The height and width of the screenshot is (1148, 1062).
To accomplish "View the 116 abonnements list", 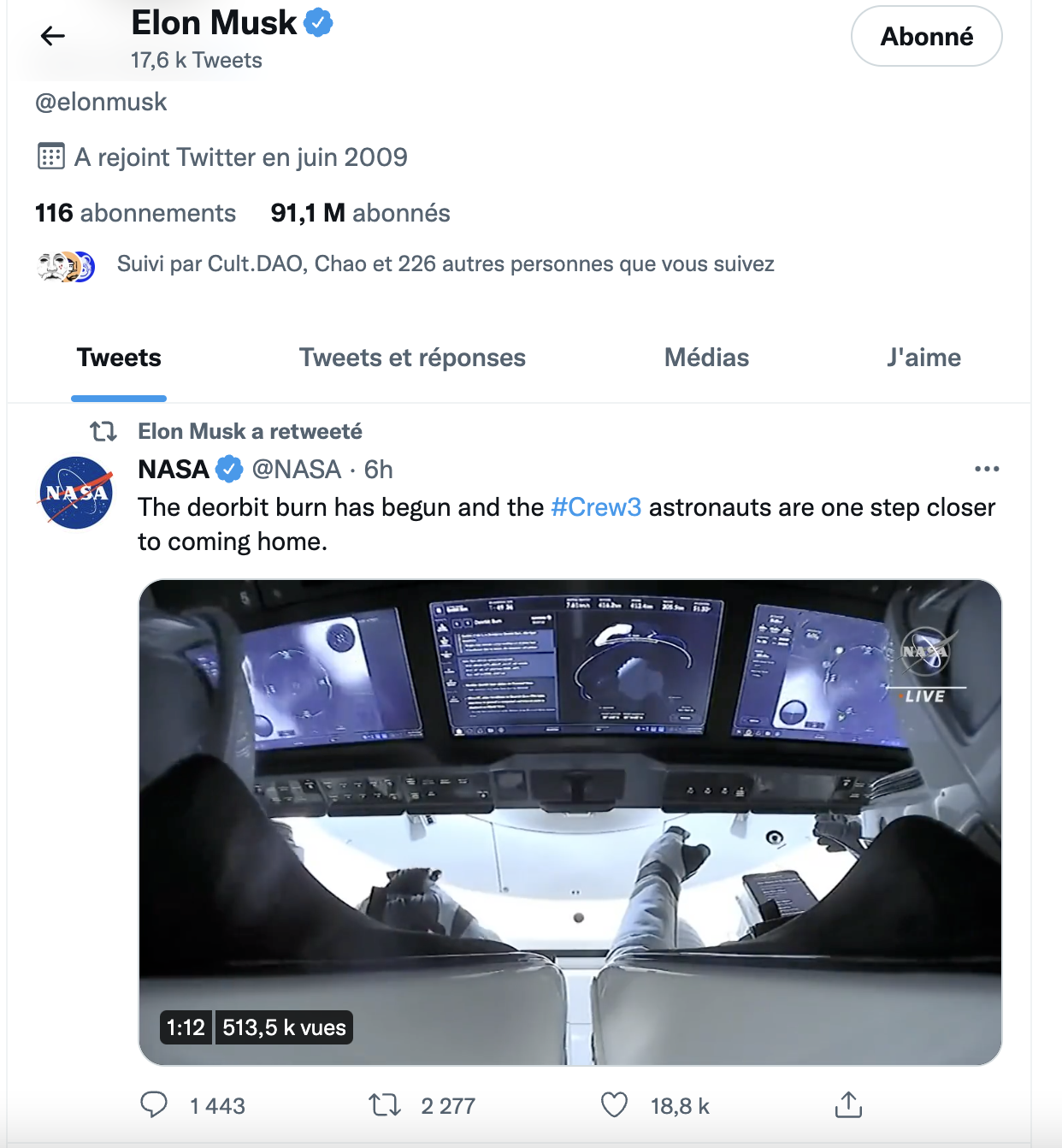I will click(x=135, y=213).
